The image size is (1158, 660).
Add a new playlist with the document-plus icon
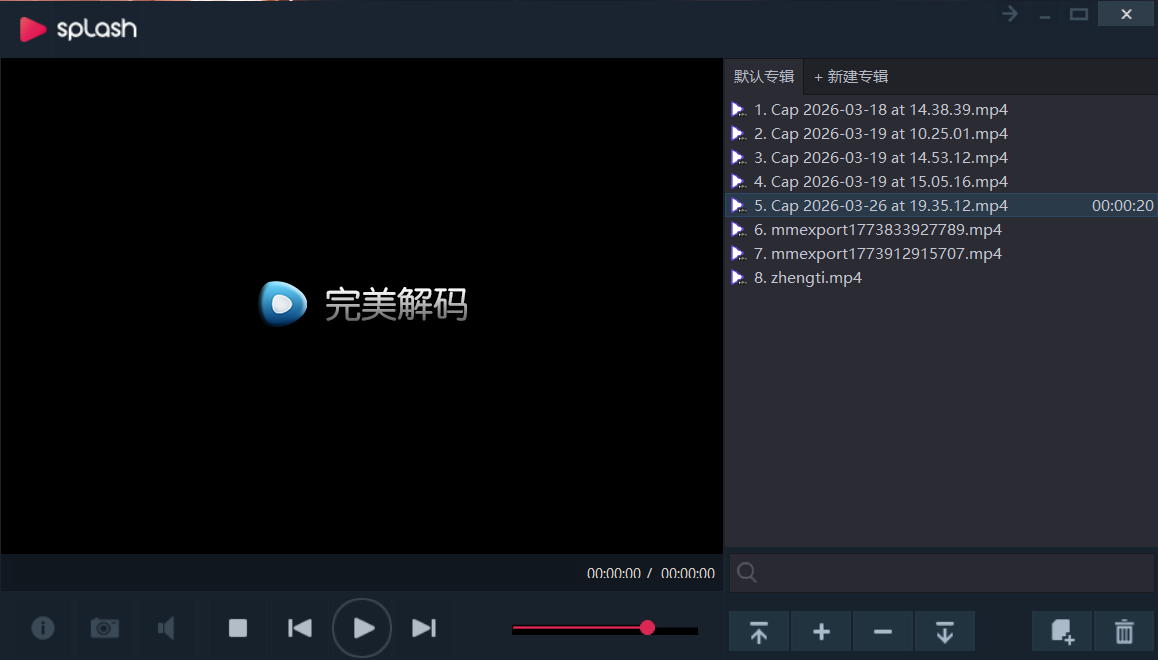click(1061, 631)
